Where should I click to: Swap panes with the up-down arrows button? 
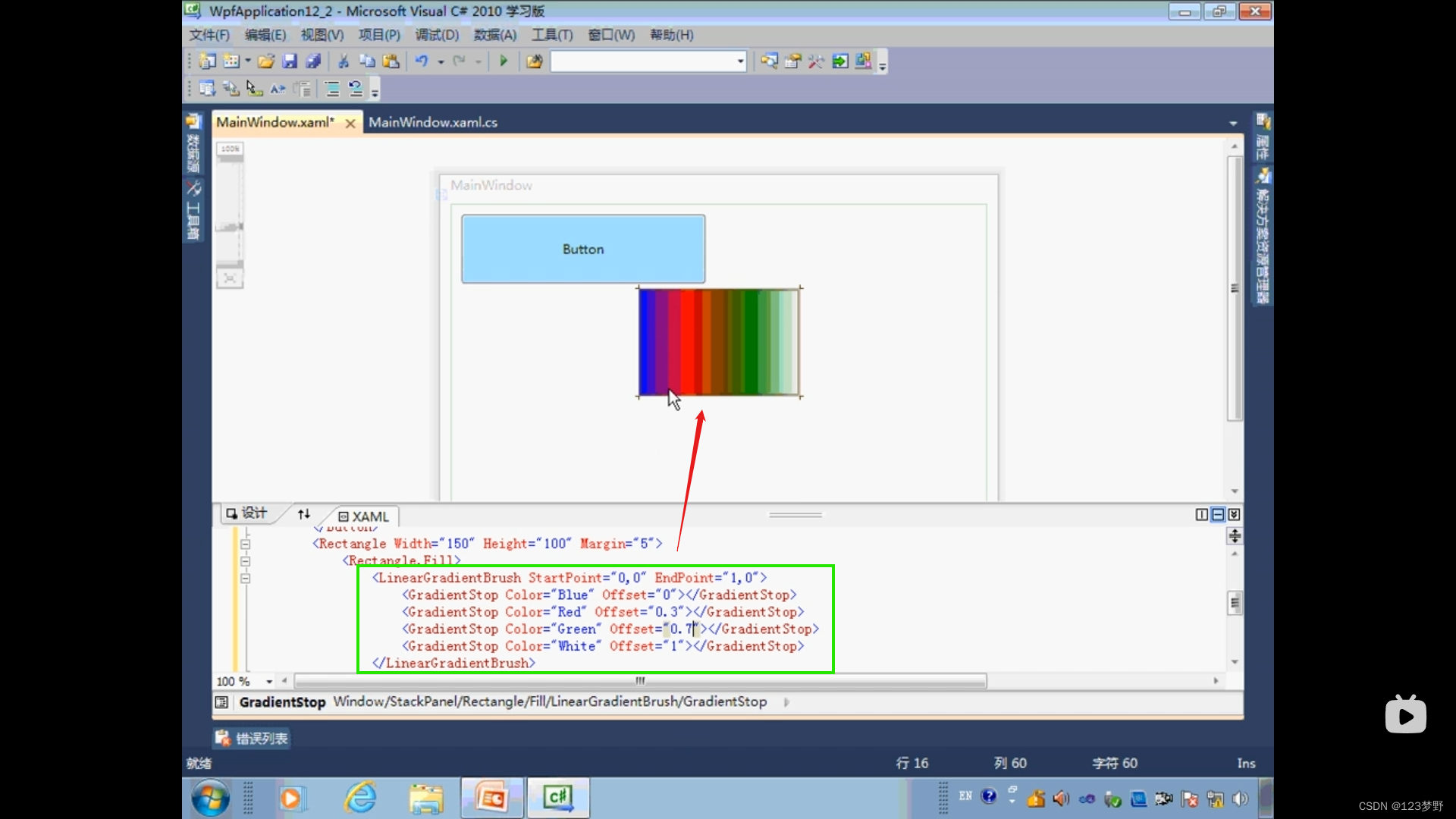pos(304,514)
